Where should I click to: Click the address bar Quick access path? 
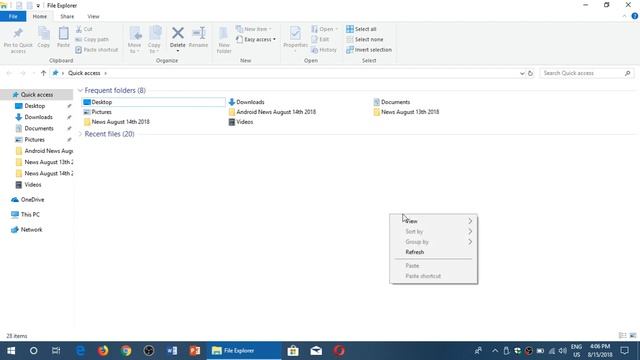pyautogui.click(x=84, y=73)
